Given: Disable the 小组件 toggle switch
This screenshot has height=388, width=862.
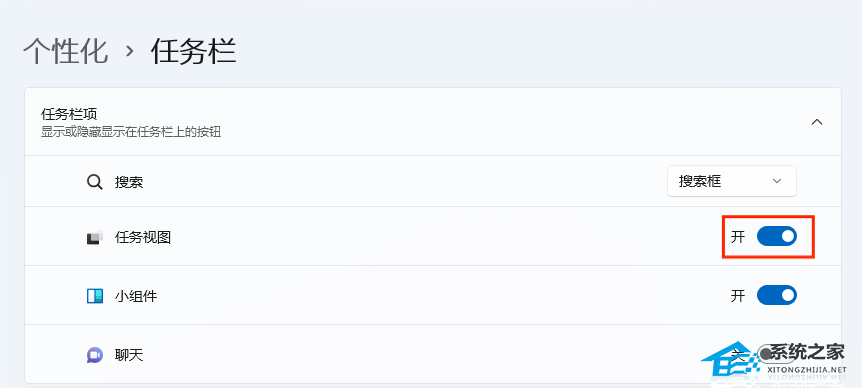Looking at the screenshot, I should 776,295.
